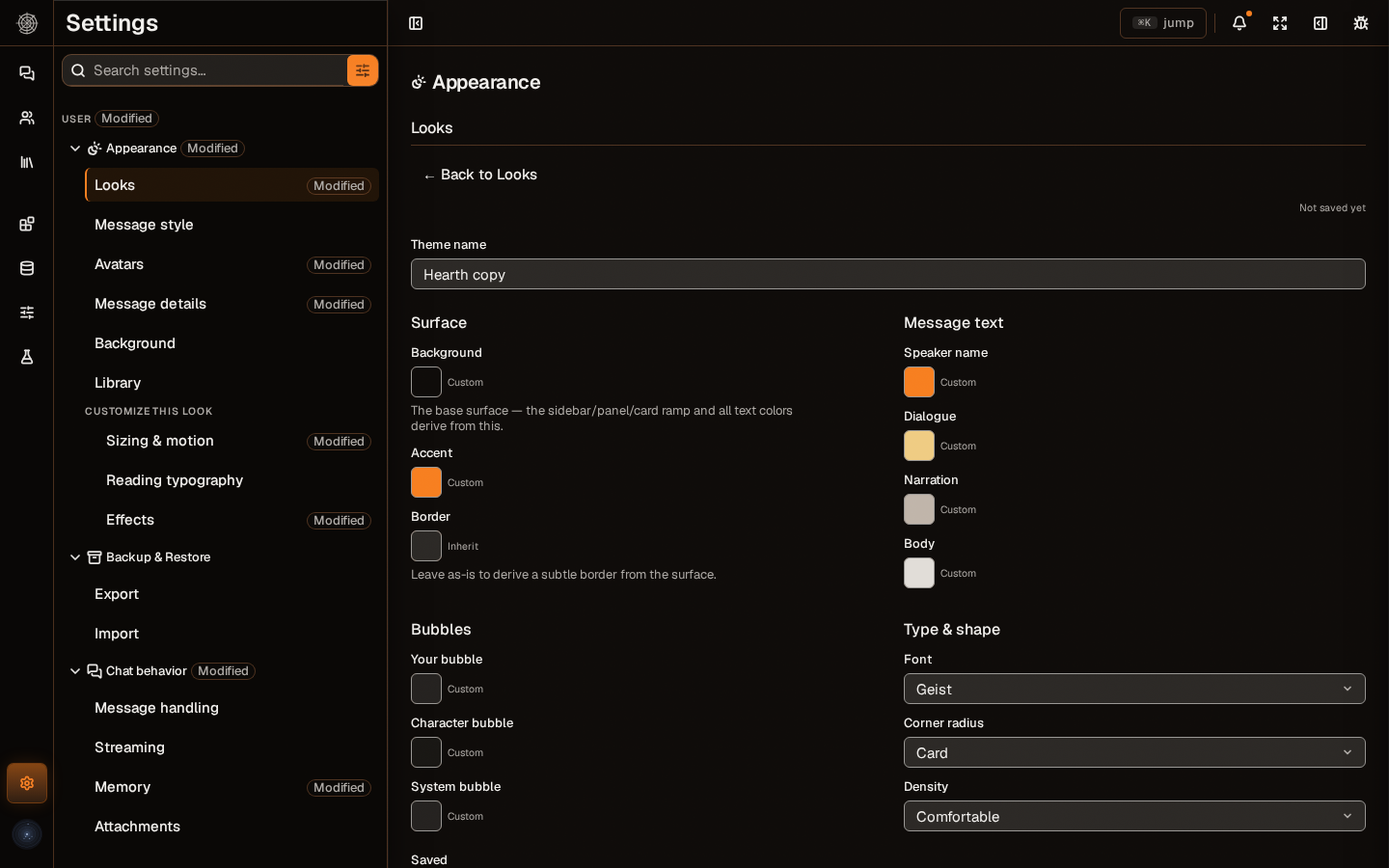The width and height of the screenshot is (1389, 868).
Task: Open Export settings
Action: [231, 594]
